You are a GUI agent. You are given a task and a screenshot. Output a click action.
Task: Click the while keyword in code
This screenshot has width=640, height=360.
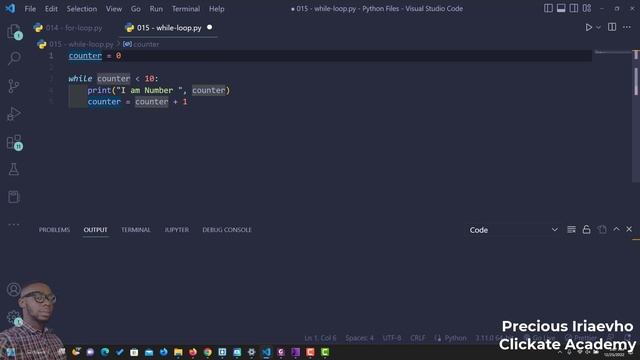80,78
